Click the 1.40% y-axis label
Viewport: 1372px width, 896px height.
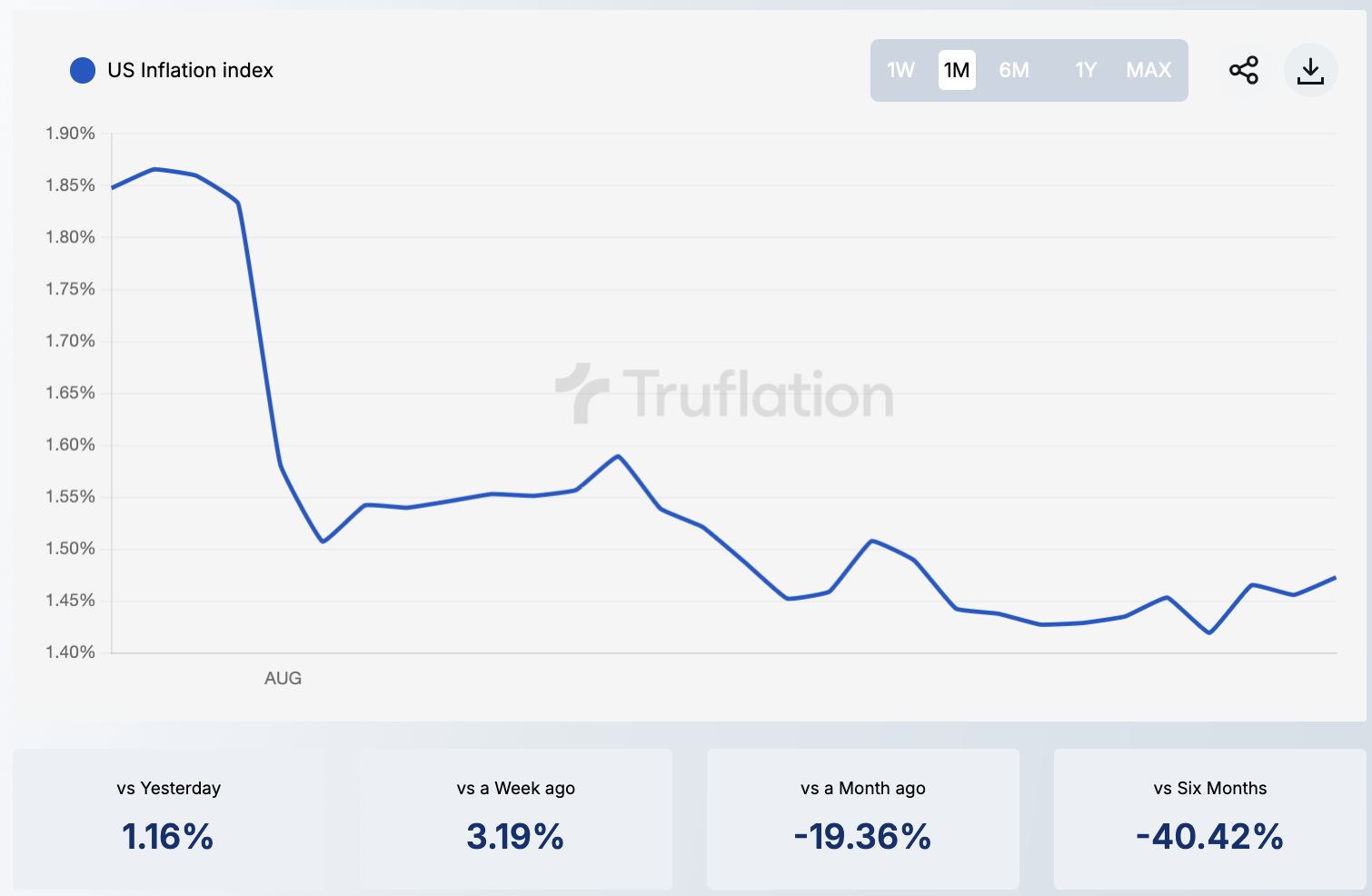pyautogui.click(x=70, y=652)
